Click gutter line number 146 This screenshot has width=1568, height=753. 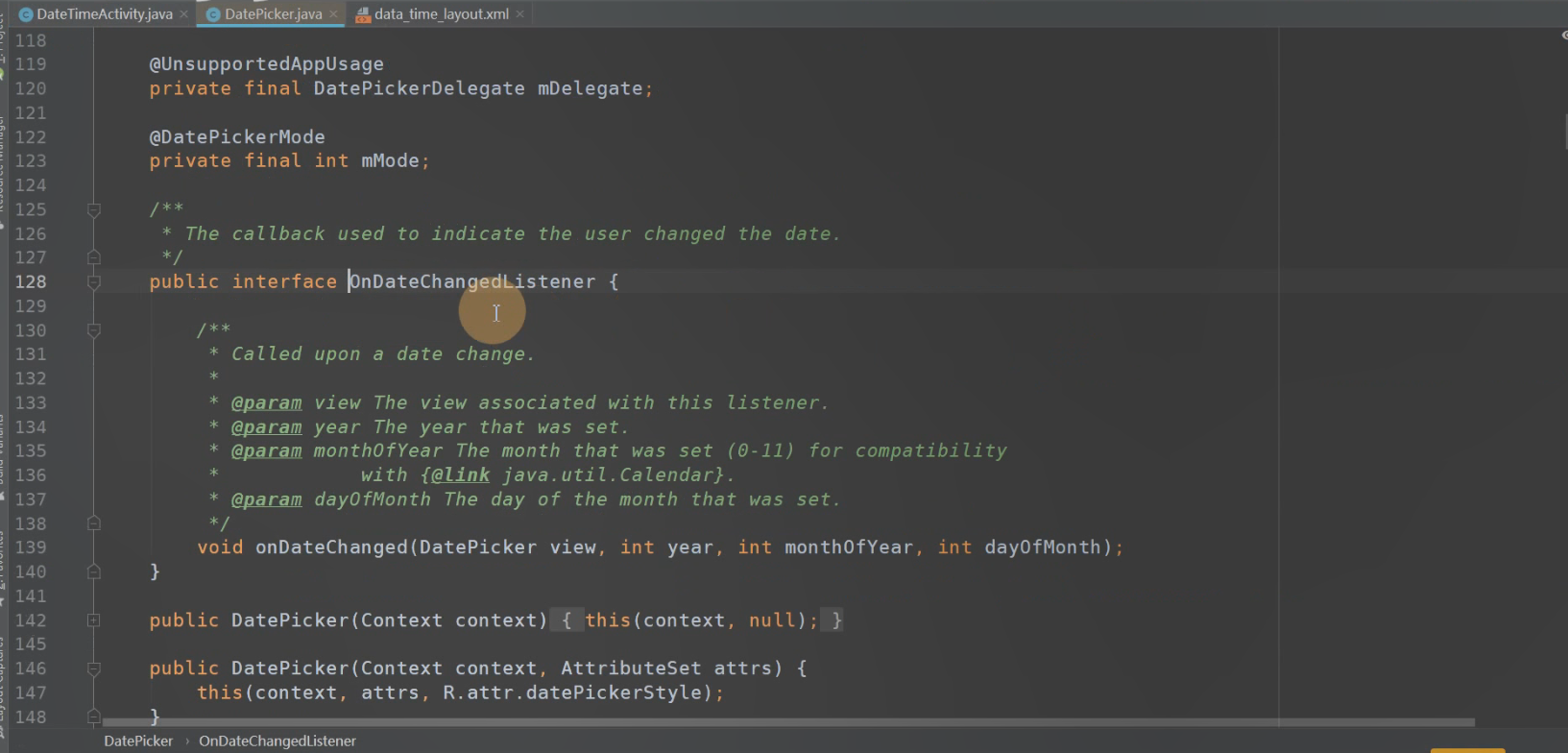coord(31,668)
